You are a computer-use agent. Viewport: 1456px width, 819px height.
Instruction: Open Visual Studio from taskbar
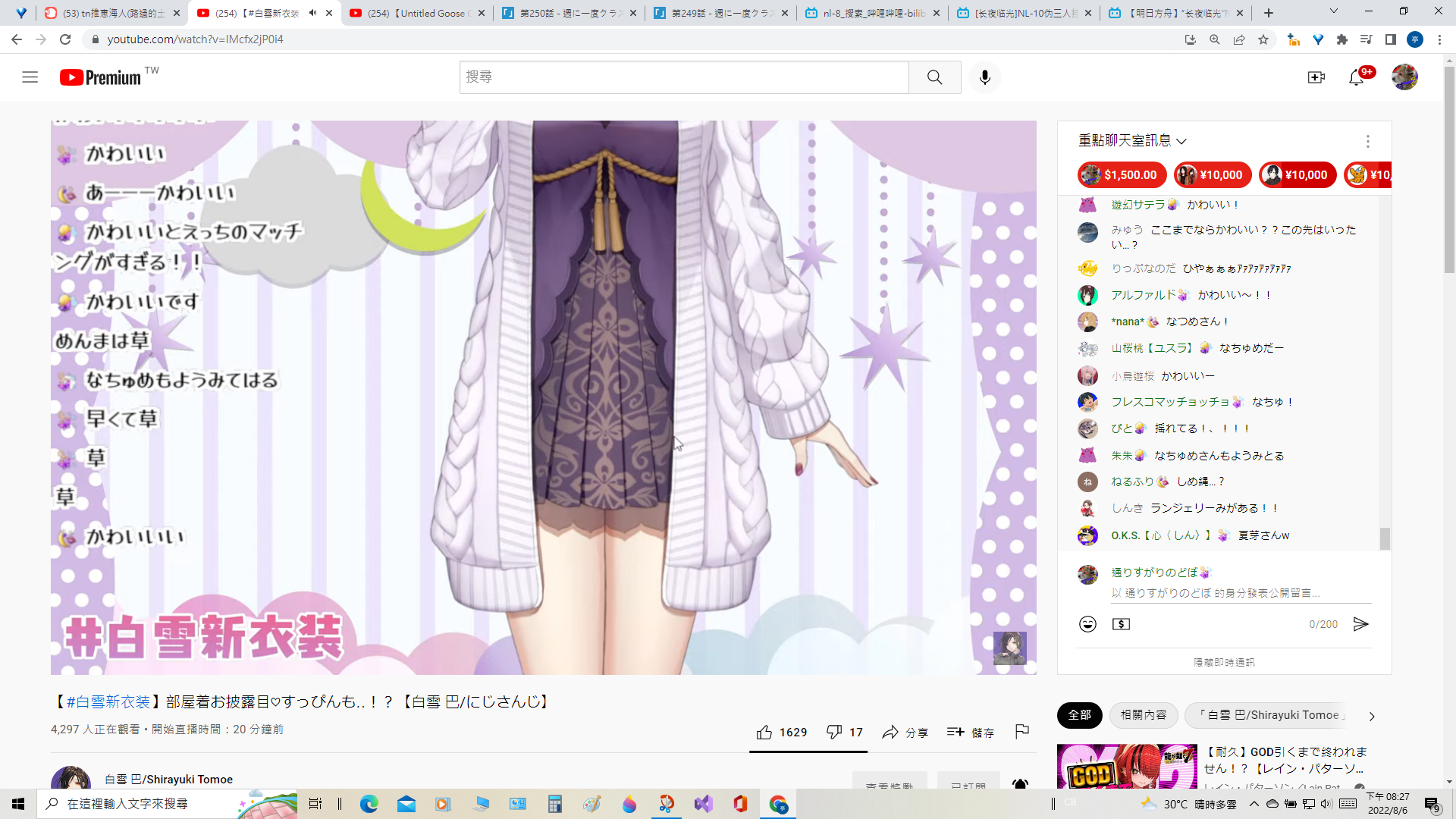pyautogui.click(x=703, y=804)
